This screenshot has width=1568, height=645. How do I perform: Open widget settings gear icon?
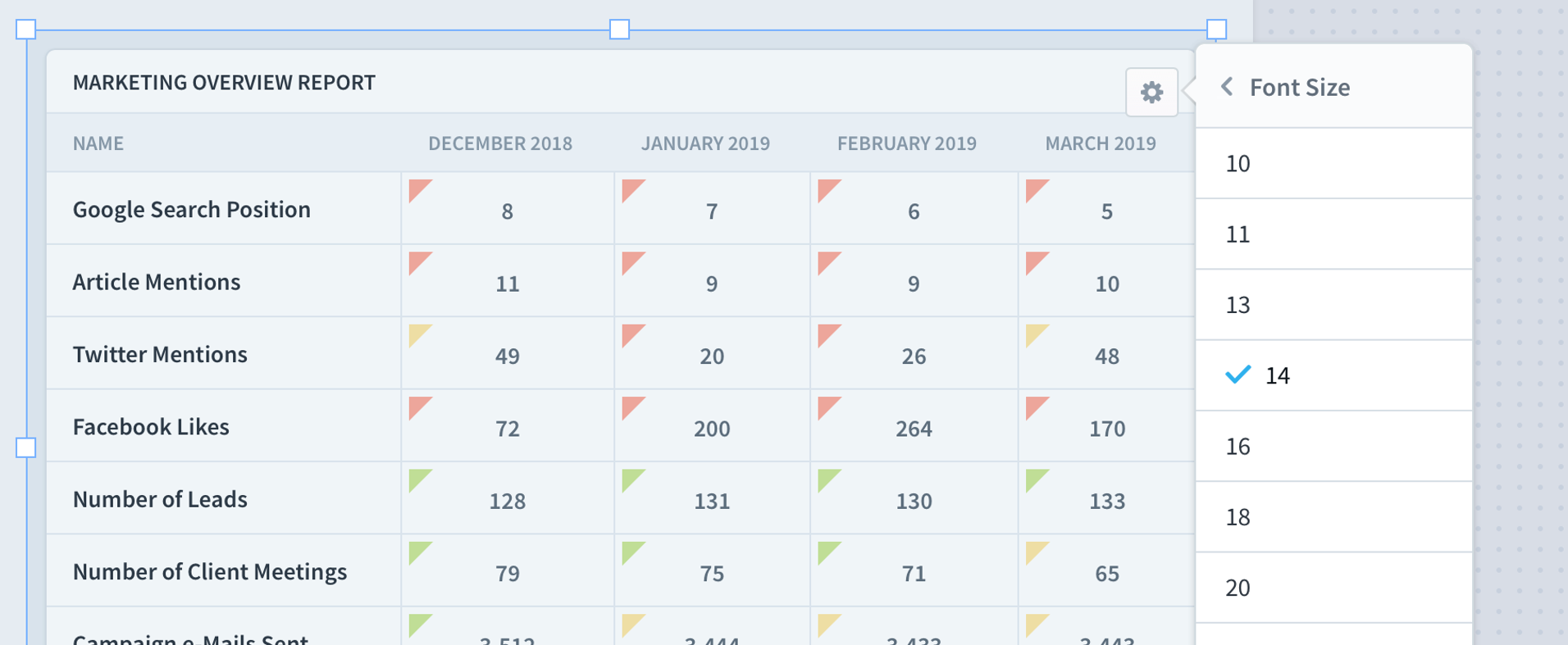point(1151,92)
